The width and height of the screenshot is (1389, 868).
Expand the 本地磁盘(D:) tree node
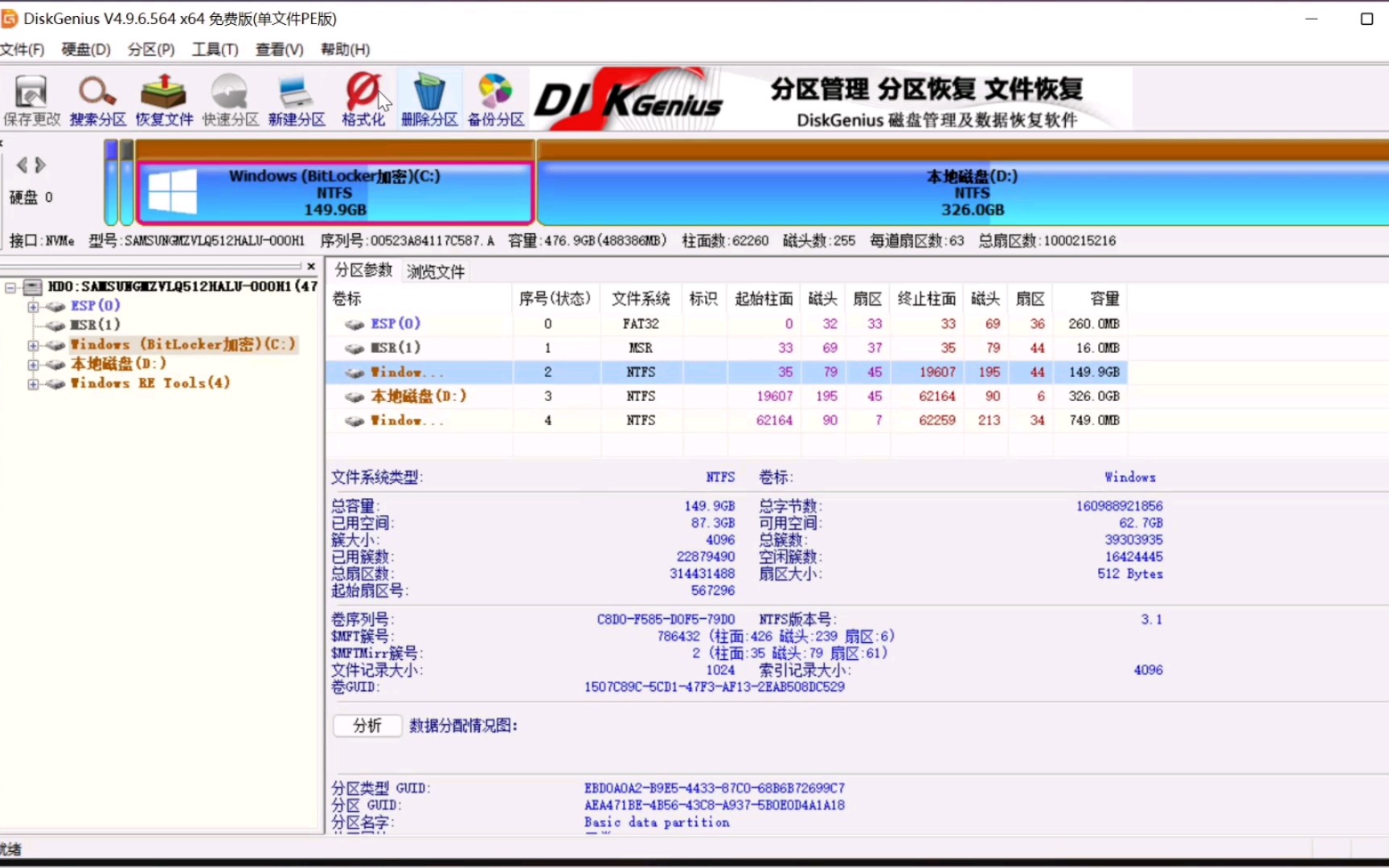point(33,364)
